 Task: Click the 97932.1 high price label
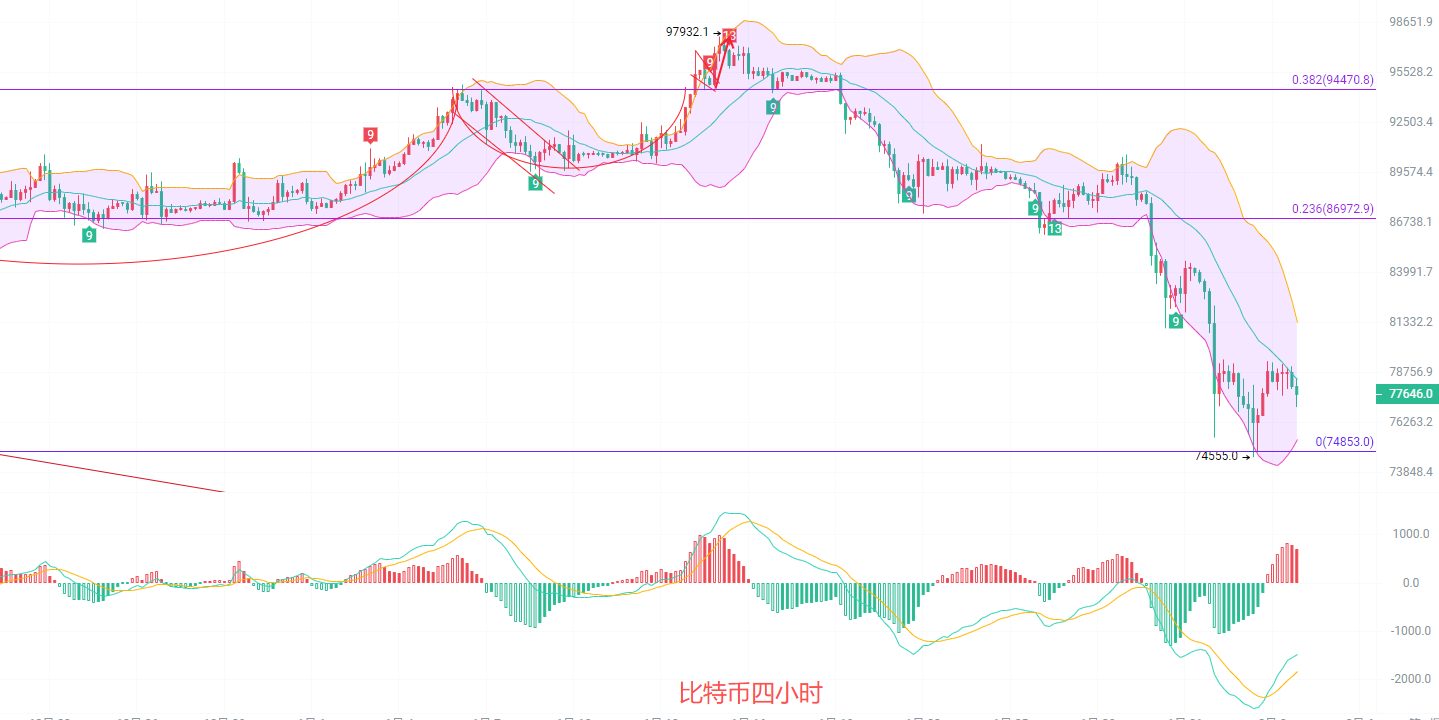(x=687, y=32)
